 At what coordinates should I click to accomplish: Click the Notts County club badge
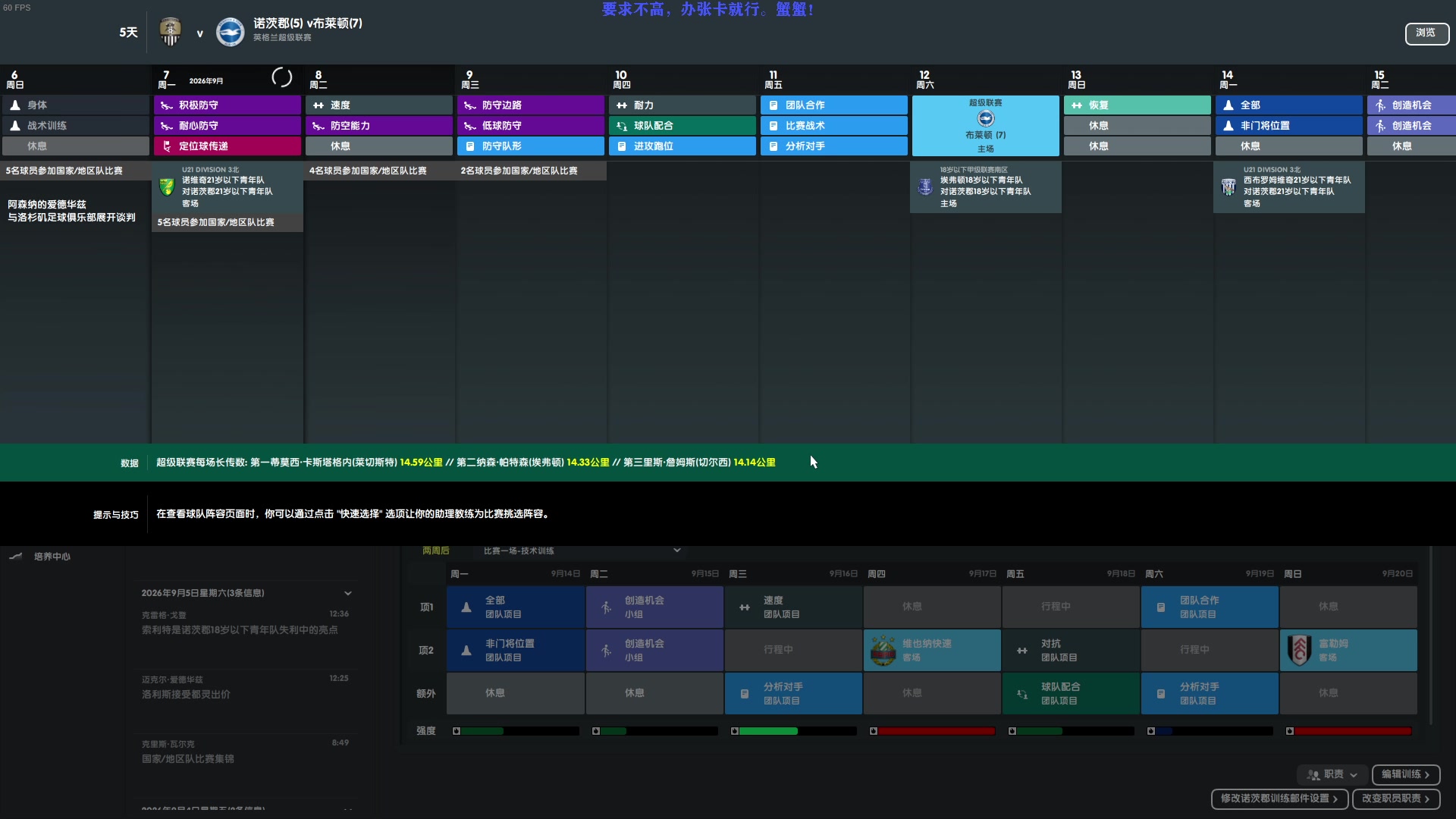click(x=170, y=32)
